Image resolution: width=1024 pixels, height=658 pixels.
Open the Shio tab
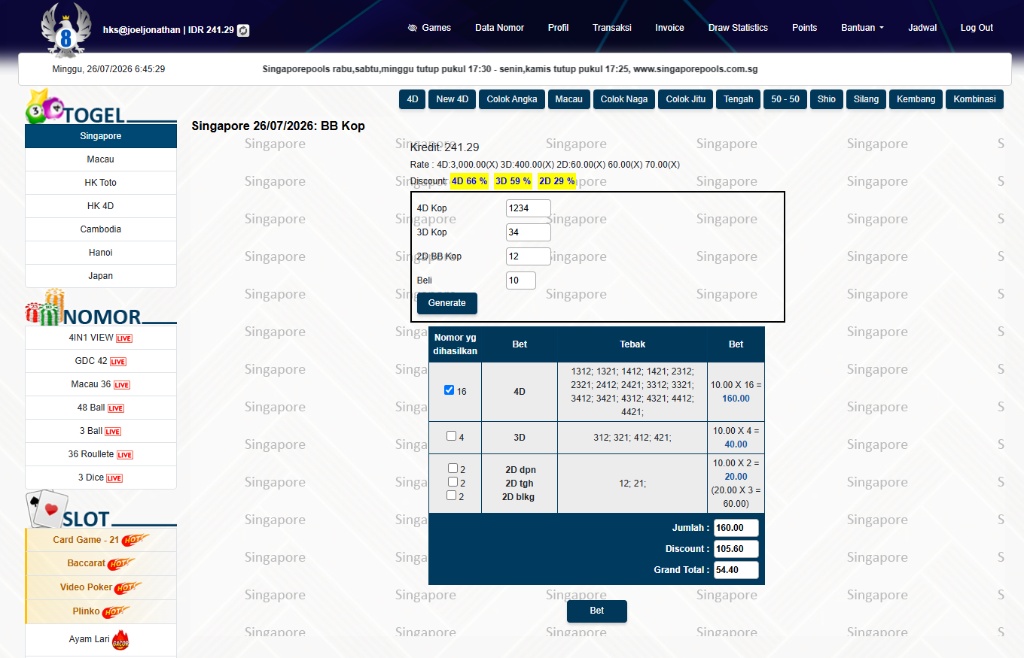[826, 99]
